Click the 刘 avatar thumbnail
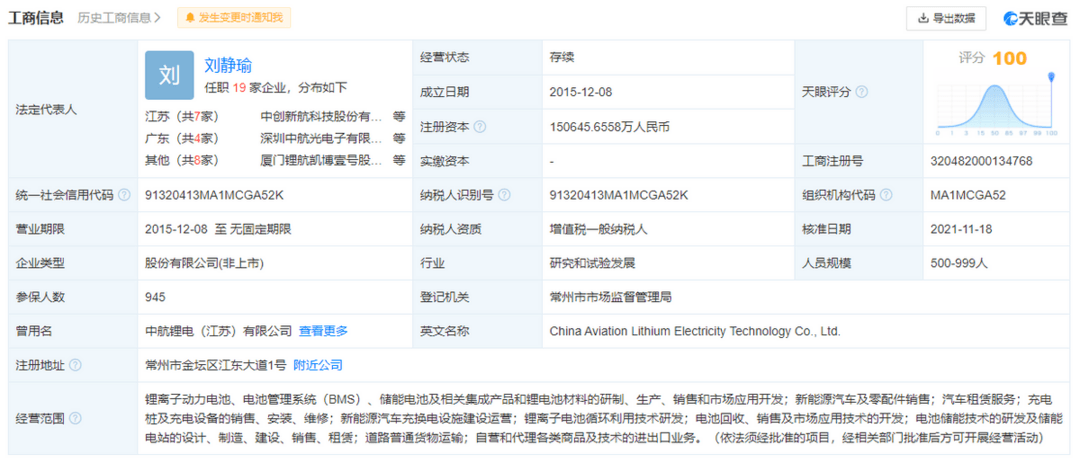 pyautogui.click(x=169, y=75)
